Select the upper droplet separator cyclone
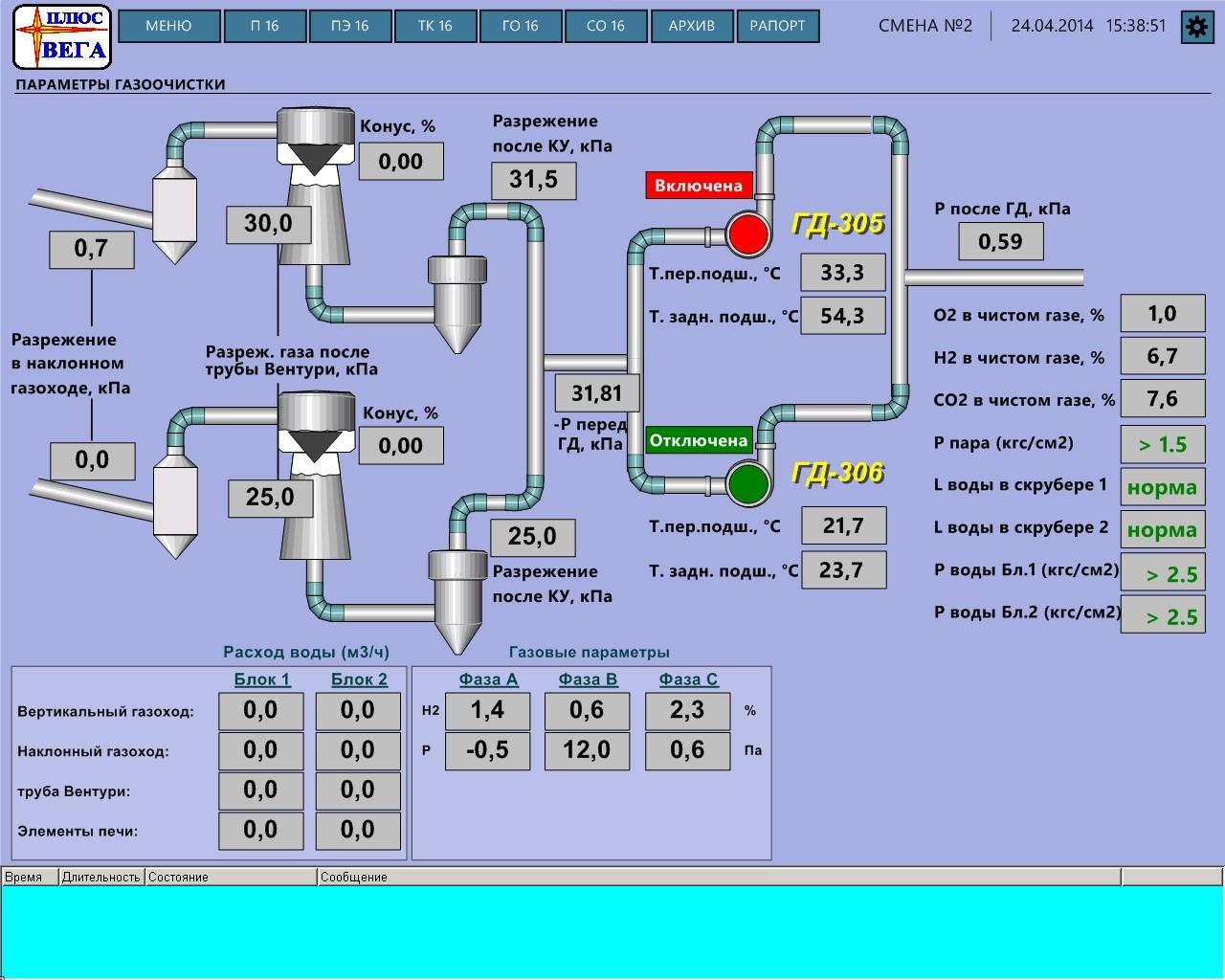Screen dimensions: 1225x980 (457, 299)
